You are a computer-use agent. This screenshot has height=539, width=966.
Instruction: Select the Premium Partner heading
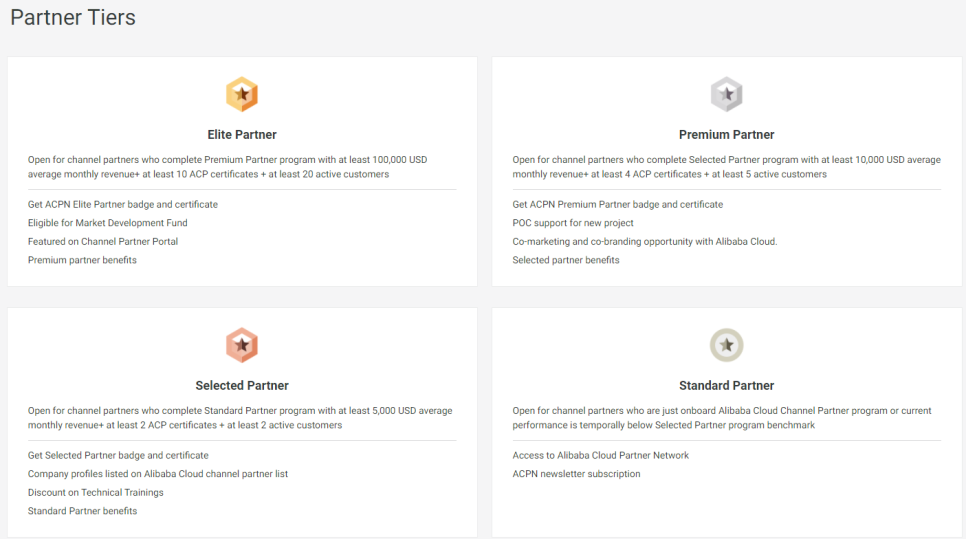[727, 135]
